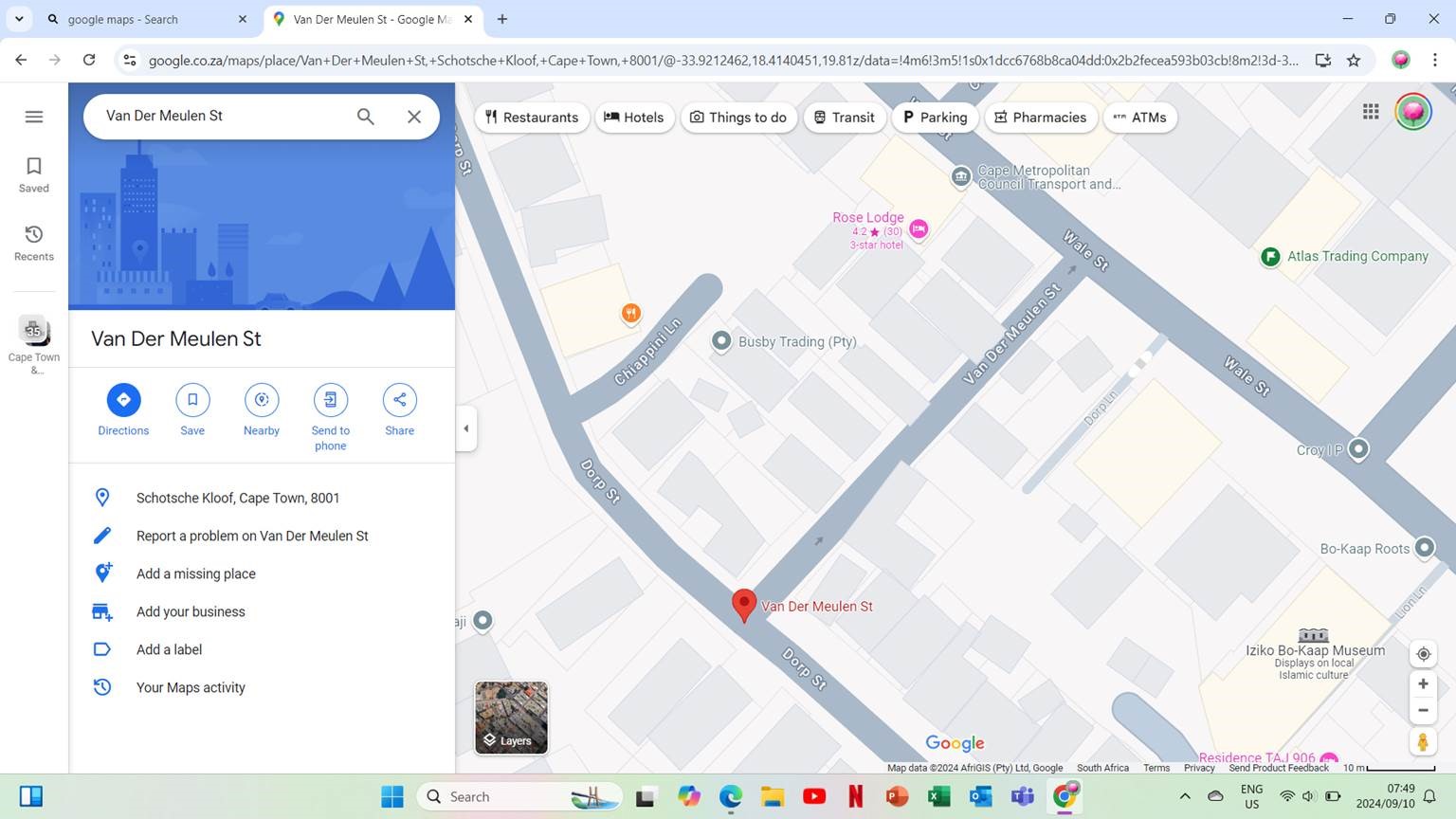The height and width of the screenshot is (819, 1456).
Task: Click install app icon in address bar
Action: [x=1322, y=60]
